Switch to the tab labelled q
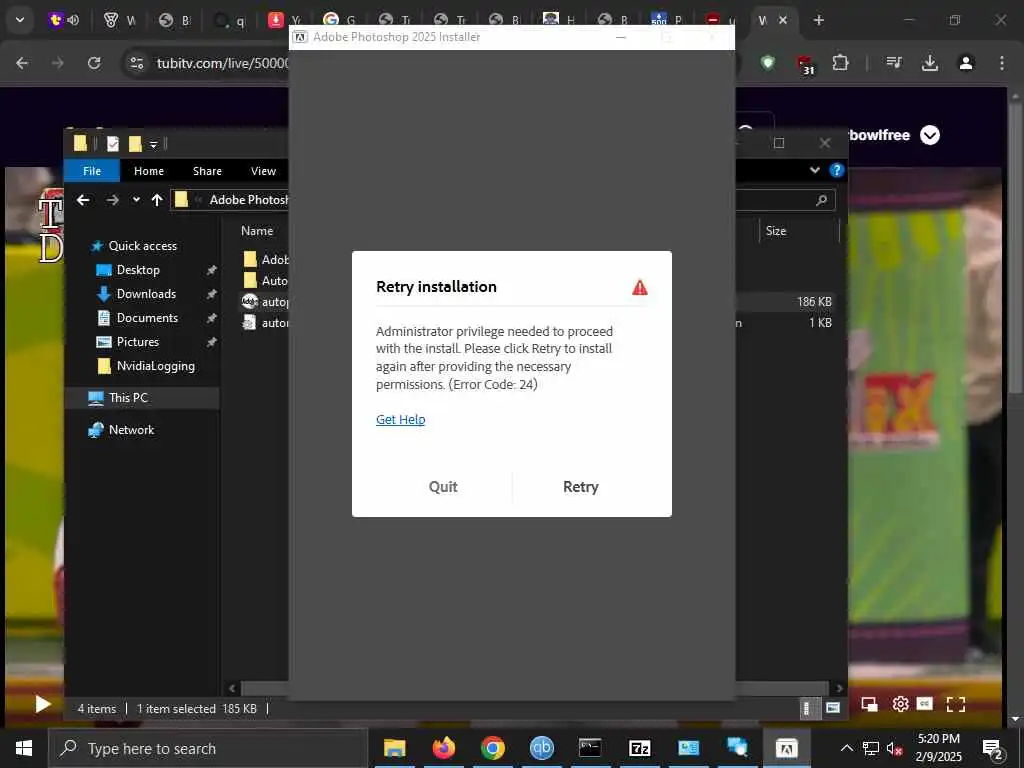The image size is (1024, 768). [229, 21]
